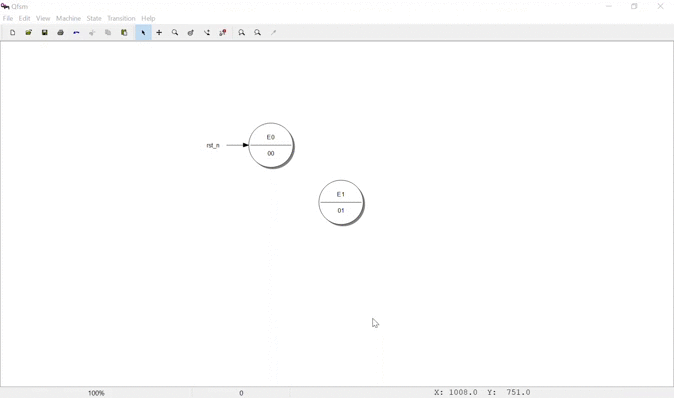This screenshot has width=674, height=398.
Task: Choose the Pan (cross arrows) tool
Action: pyautogui.click(x=159, y=32)
